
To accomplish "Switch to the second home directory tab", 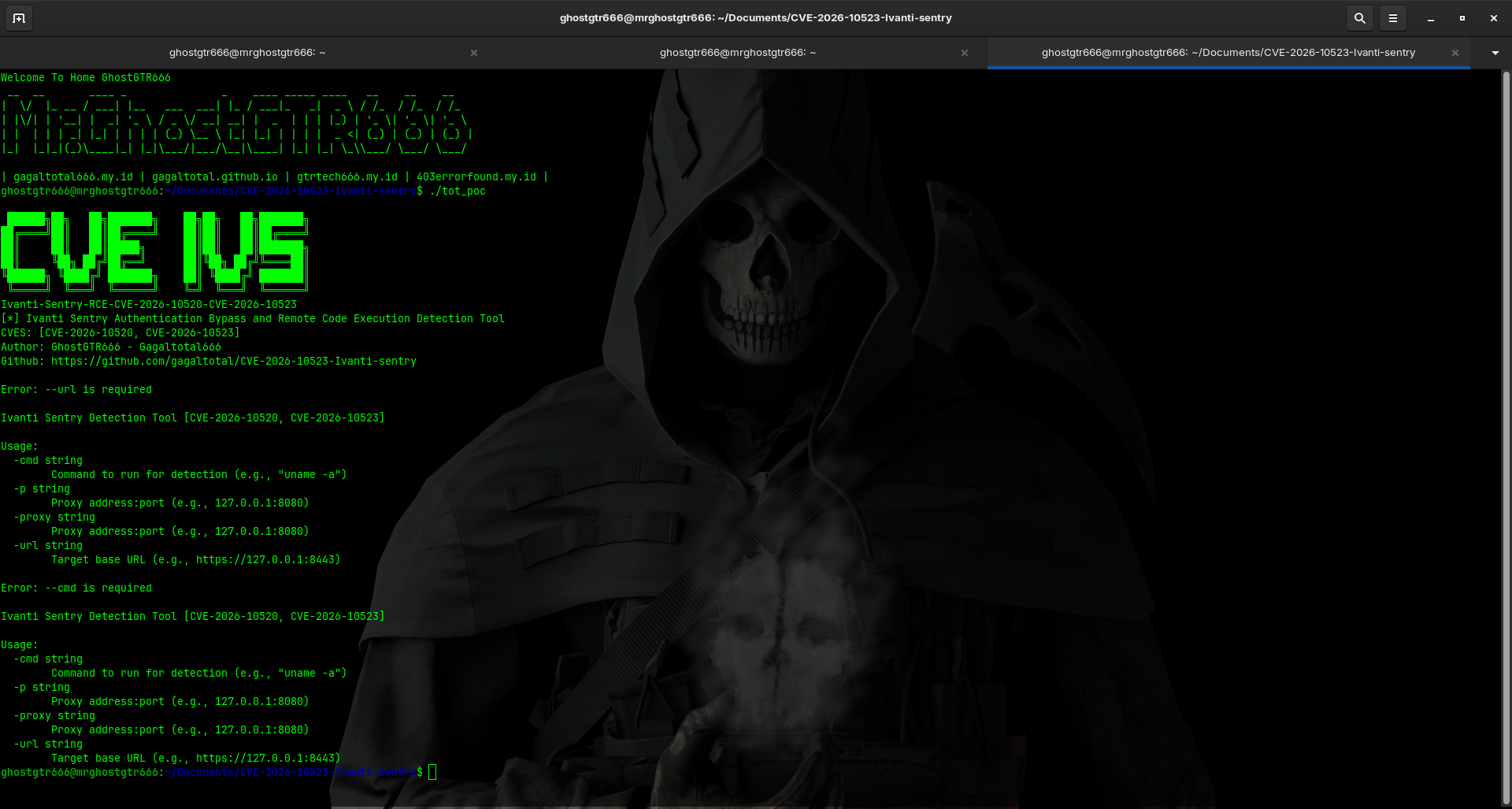I will pos(738,53).
